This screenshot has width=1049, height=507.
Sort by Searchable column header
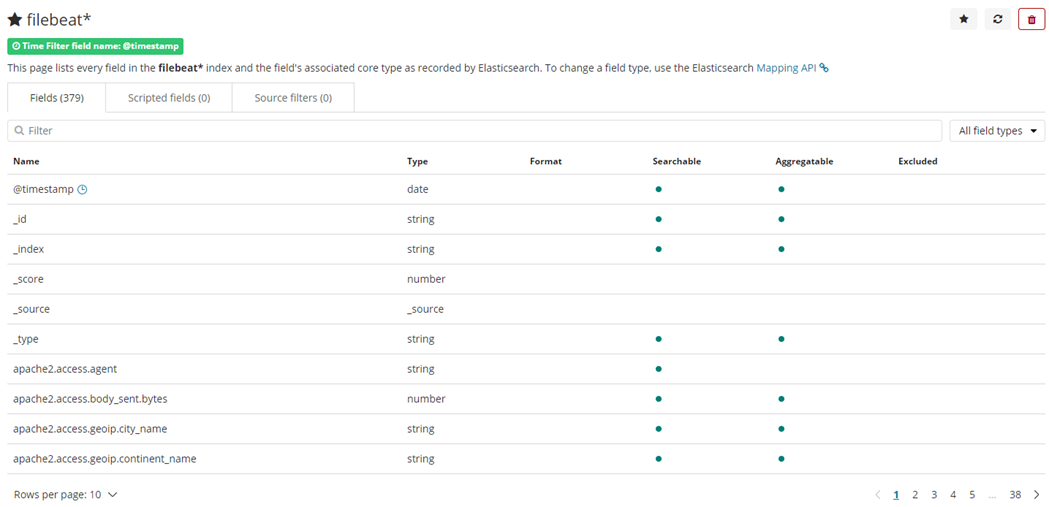point(676,161)
